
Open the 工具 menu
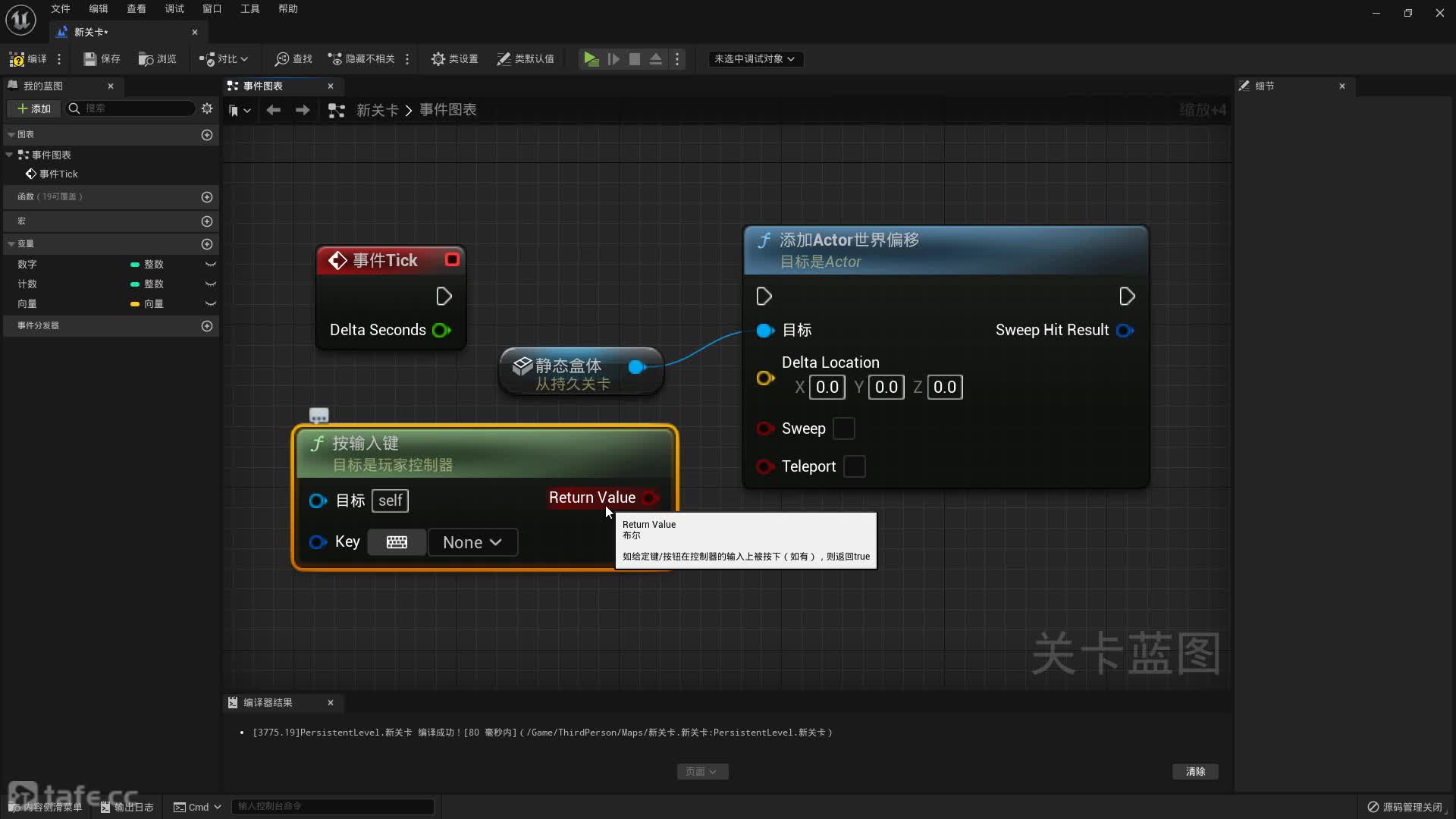coord(250,9)
